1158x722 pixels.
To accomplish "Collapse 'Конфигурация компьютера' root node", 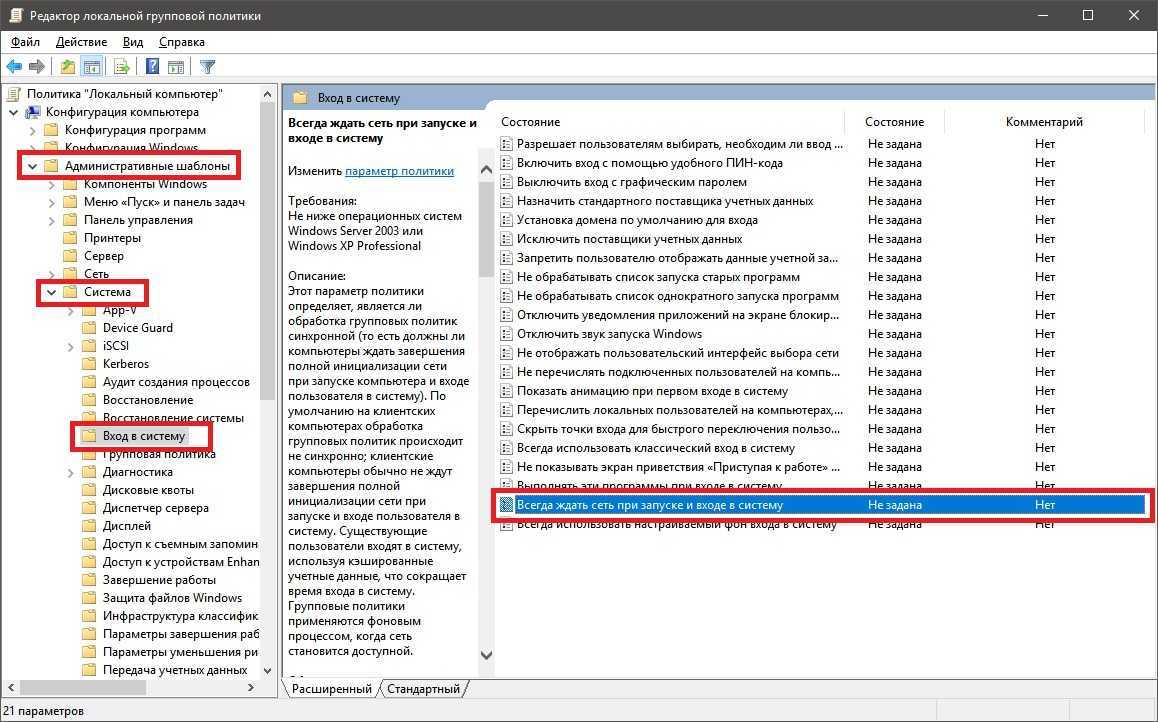I will pyautogui.click(x=13, y=112).
